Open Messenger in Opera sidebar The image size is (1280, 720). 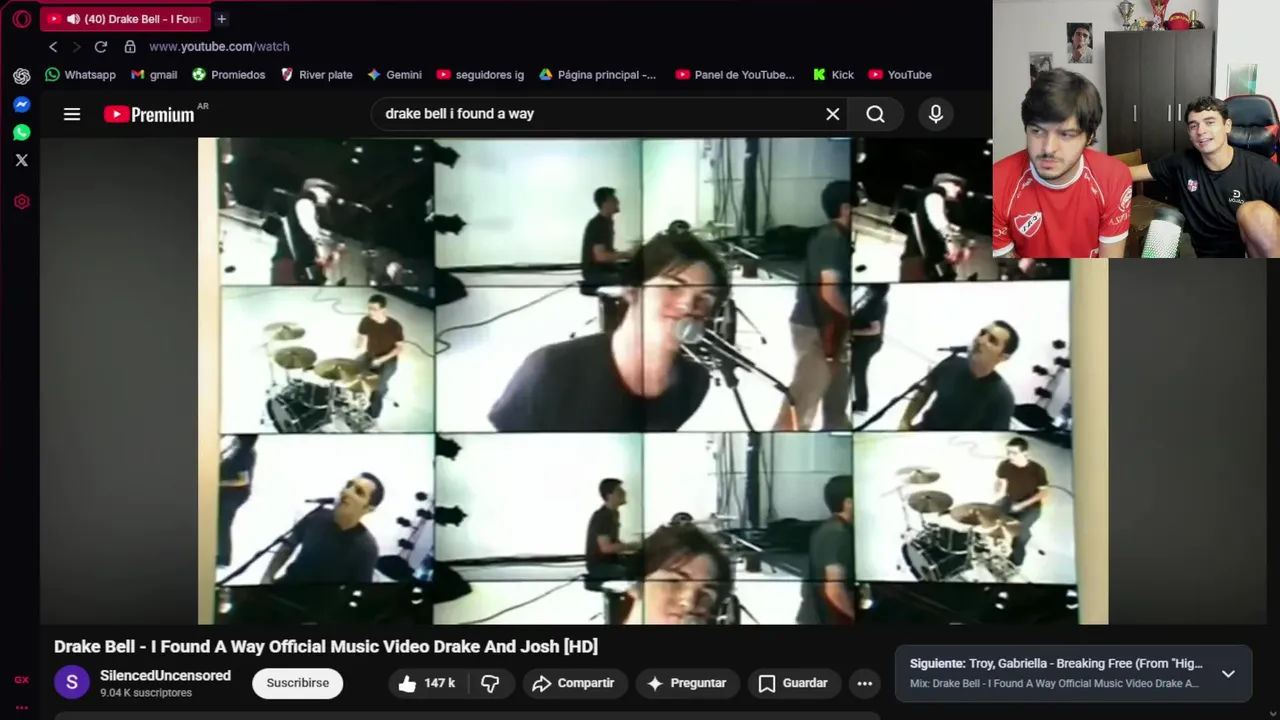21,104
